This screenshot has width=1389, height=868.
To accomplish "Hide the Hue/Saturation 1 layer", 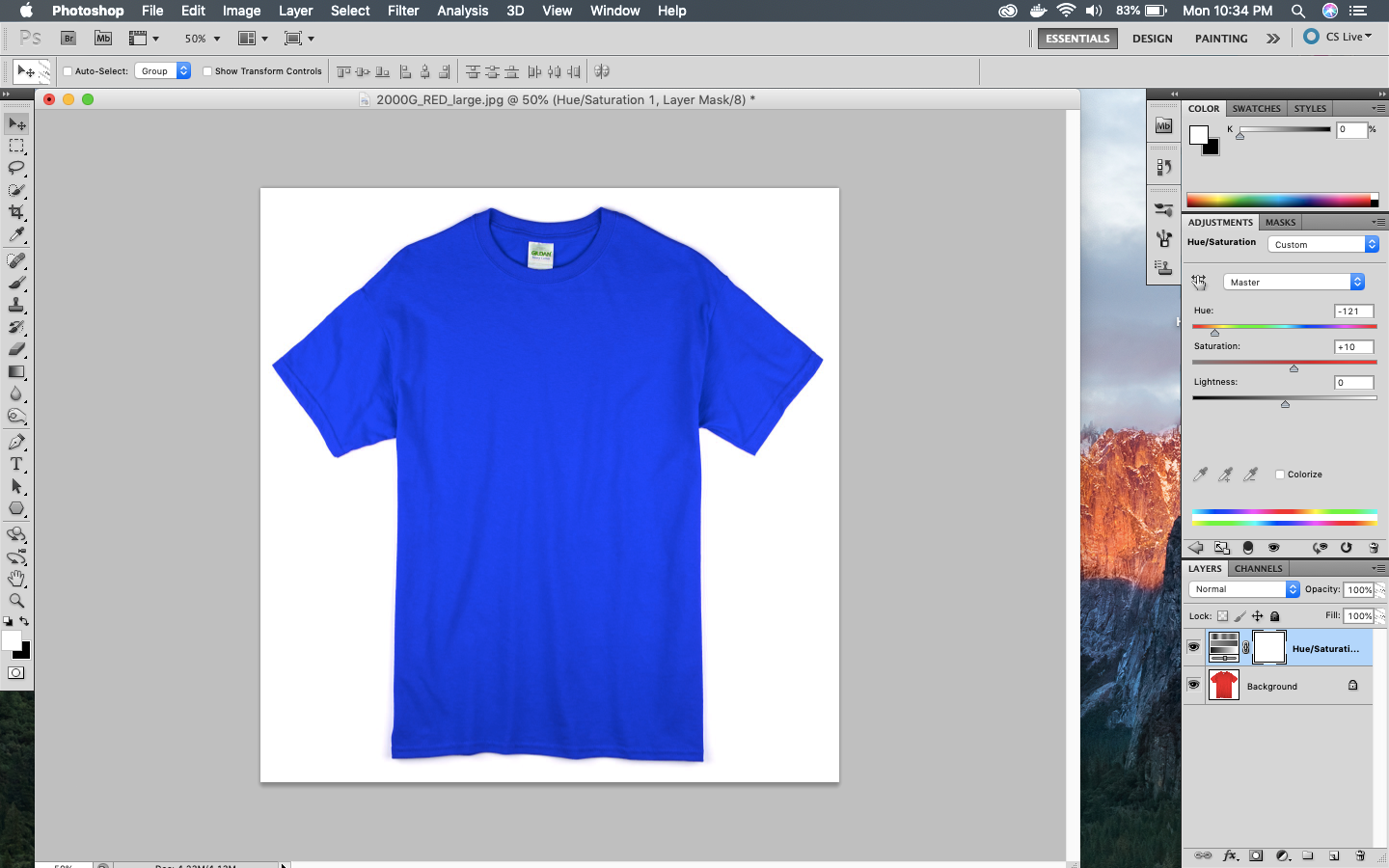I will coord(1194,647).
